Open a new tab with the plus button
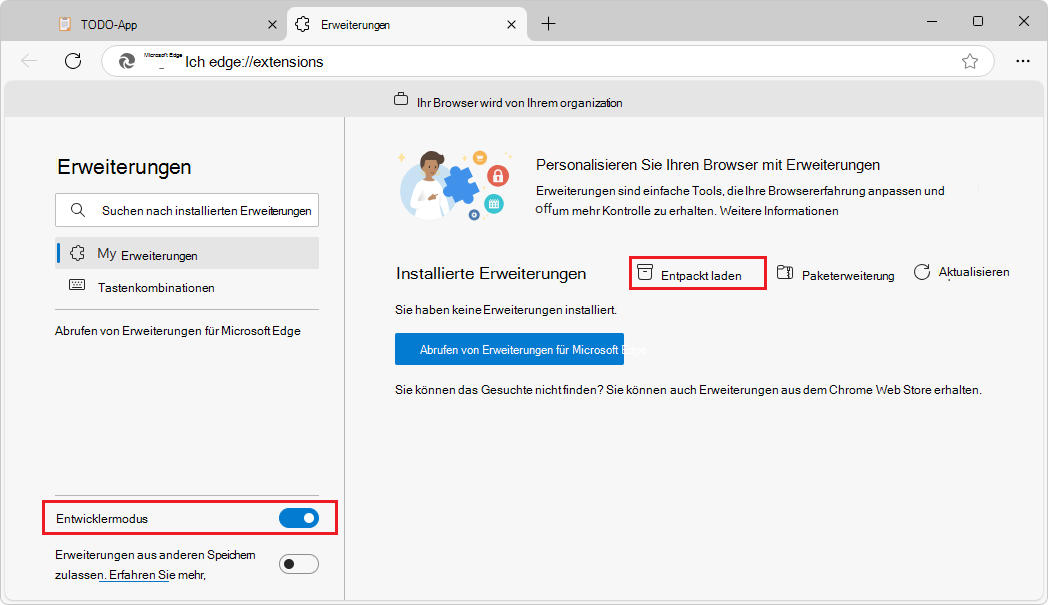The height and width of the screenshot is (605, 1048). point(548,23)
